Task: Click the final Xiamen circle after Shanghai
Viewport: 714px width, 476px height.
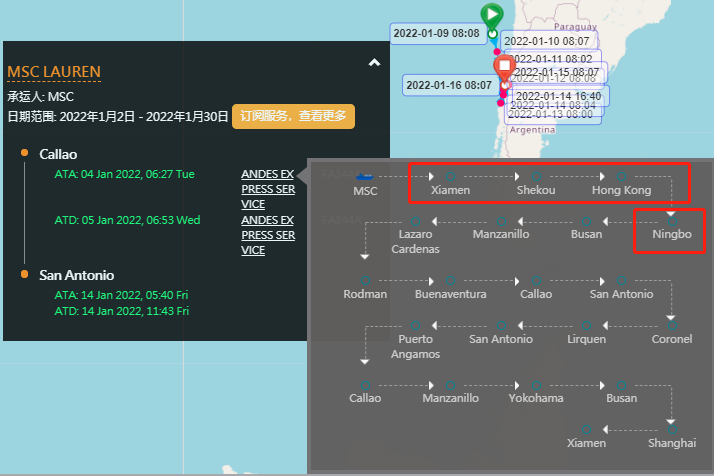Action: click(x=586, y=430)
